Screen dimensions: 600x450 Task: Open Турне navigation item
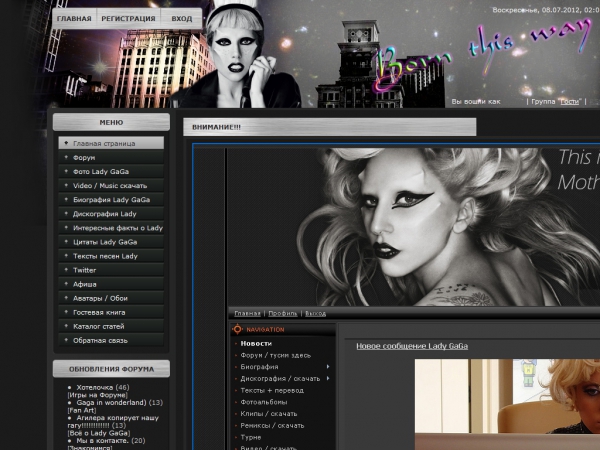[251, 437]
